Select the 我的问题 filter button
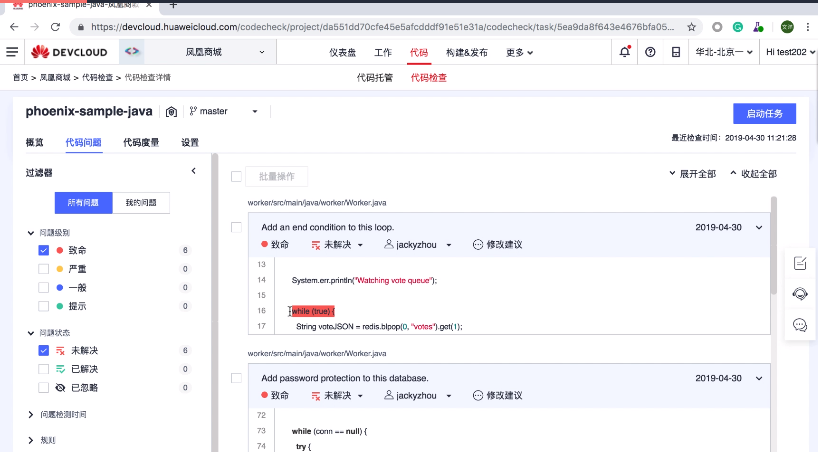Image resolution: width=818 pixels, height=452 pixels. pos(141,203)
